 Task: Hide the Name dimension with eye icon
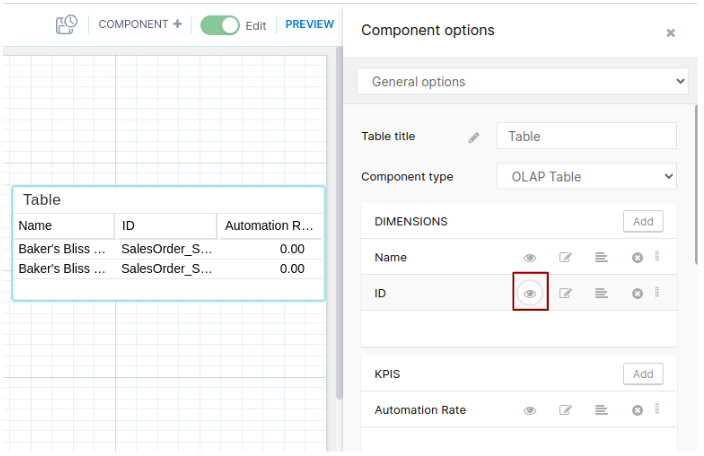530,258
